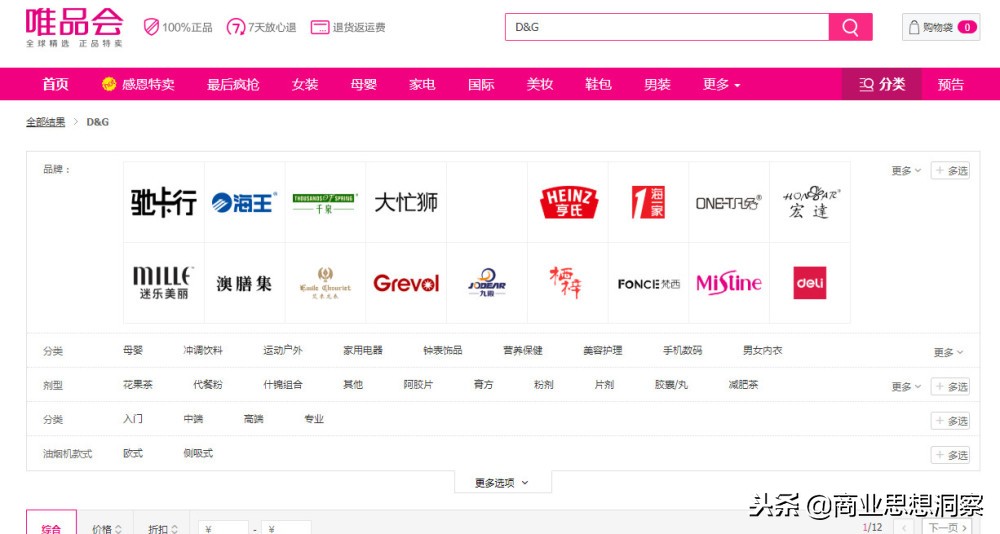Select the 宏達 Hongdar brand logo
Viewport: 1000px width, 534px height.
[810, 202]
